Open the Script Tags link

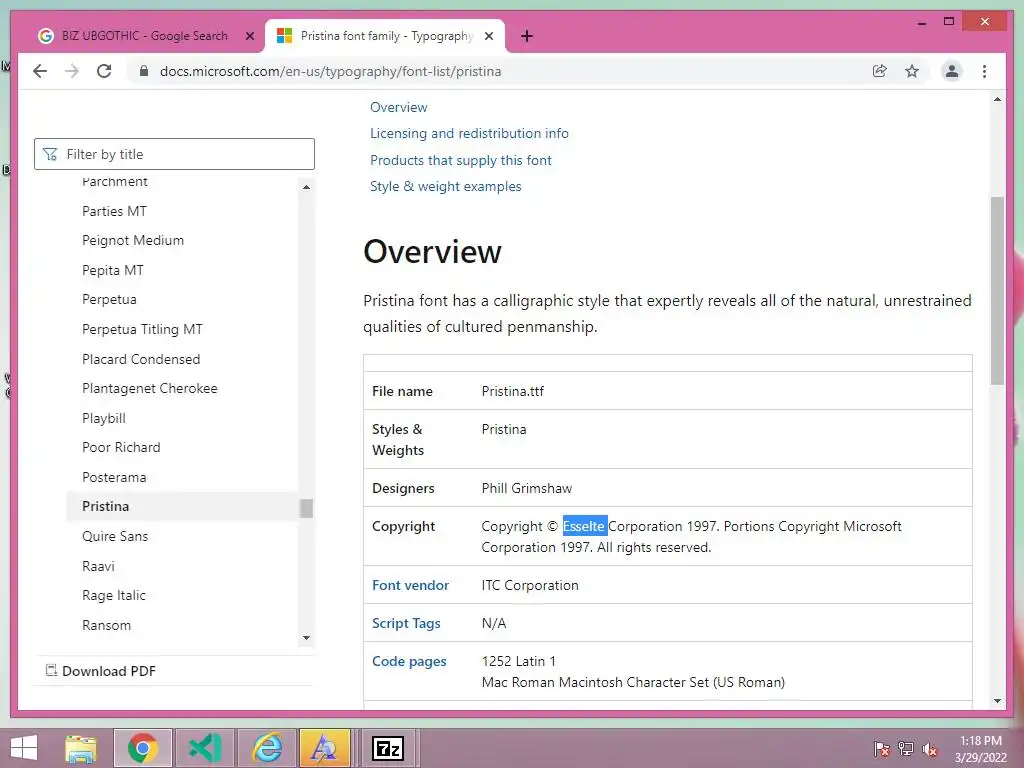coord(406,623)
